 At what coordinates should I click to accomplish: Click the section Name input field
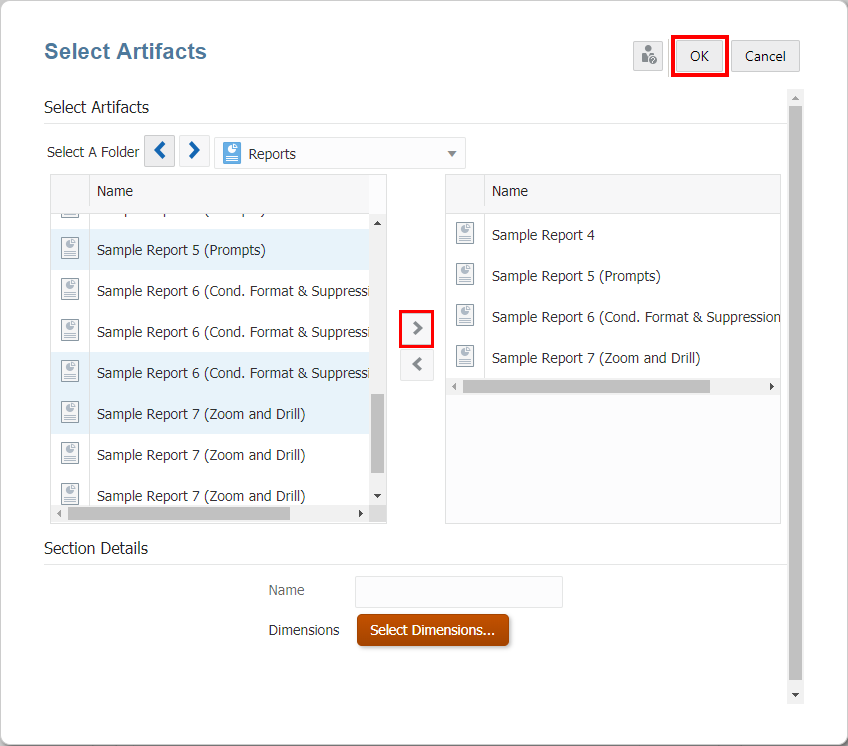click(x=458, y=591)
